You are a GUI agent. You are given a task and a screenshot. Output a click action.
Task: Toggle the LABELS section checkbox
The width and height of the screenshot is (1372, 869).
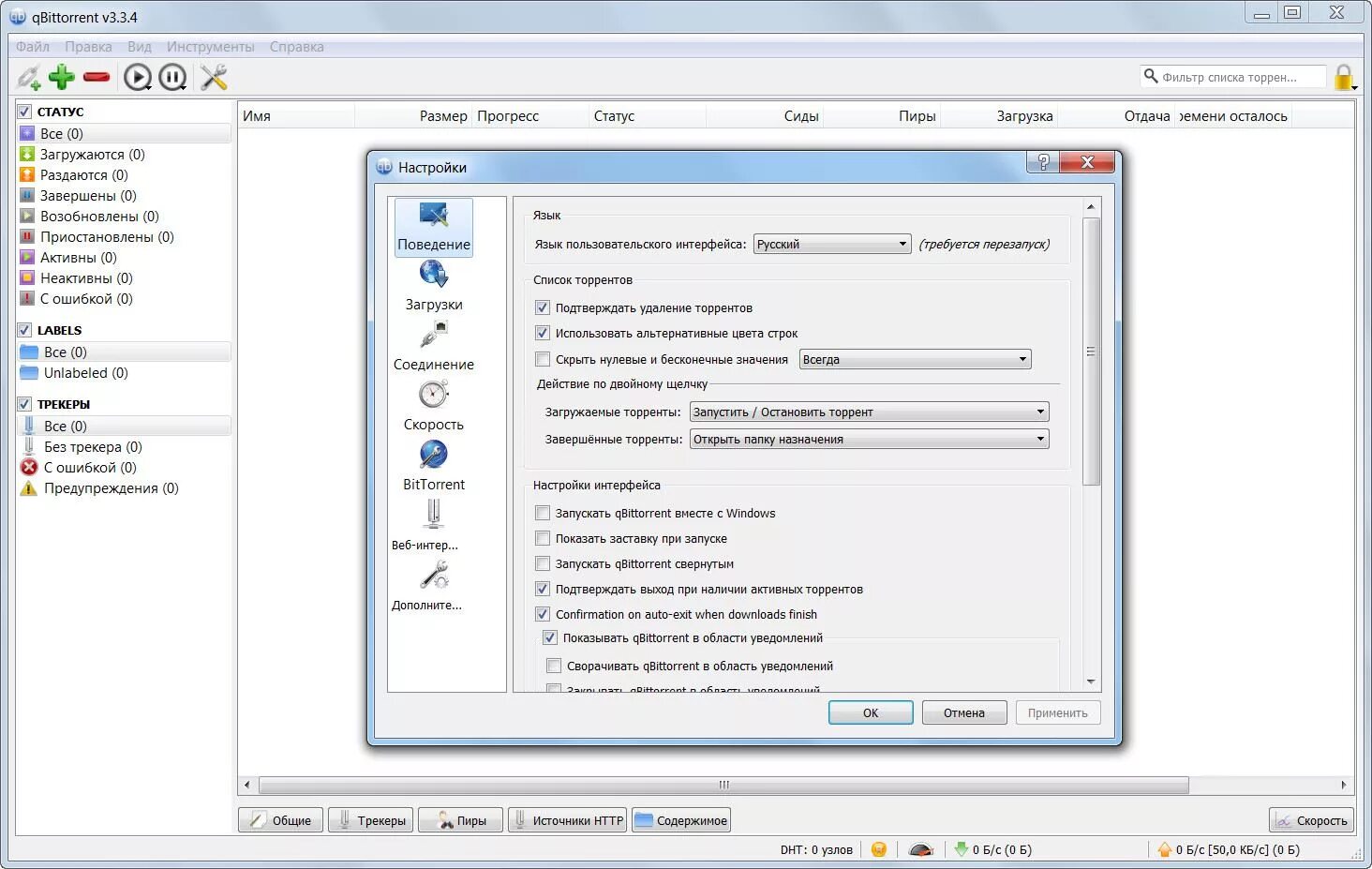24,330
